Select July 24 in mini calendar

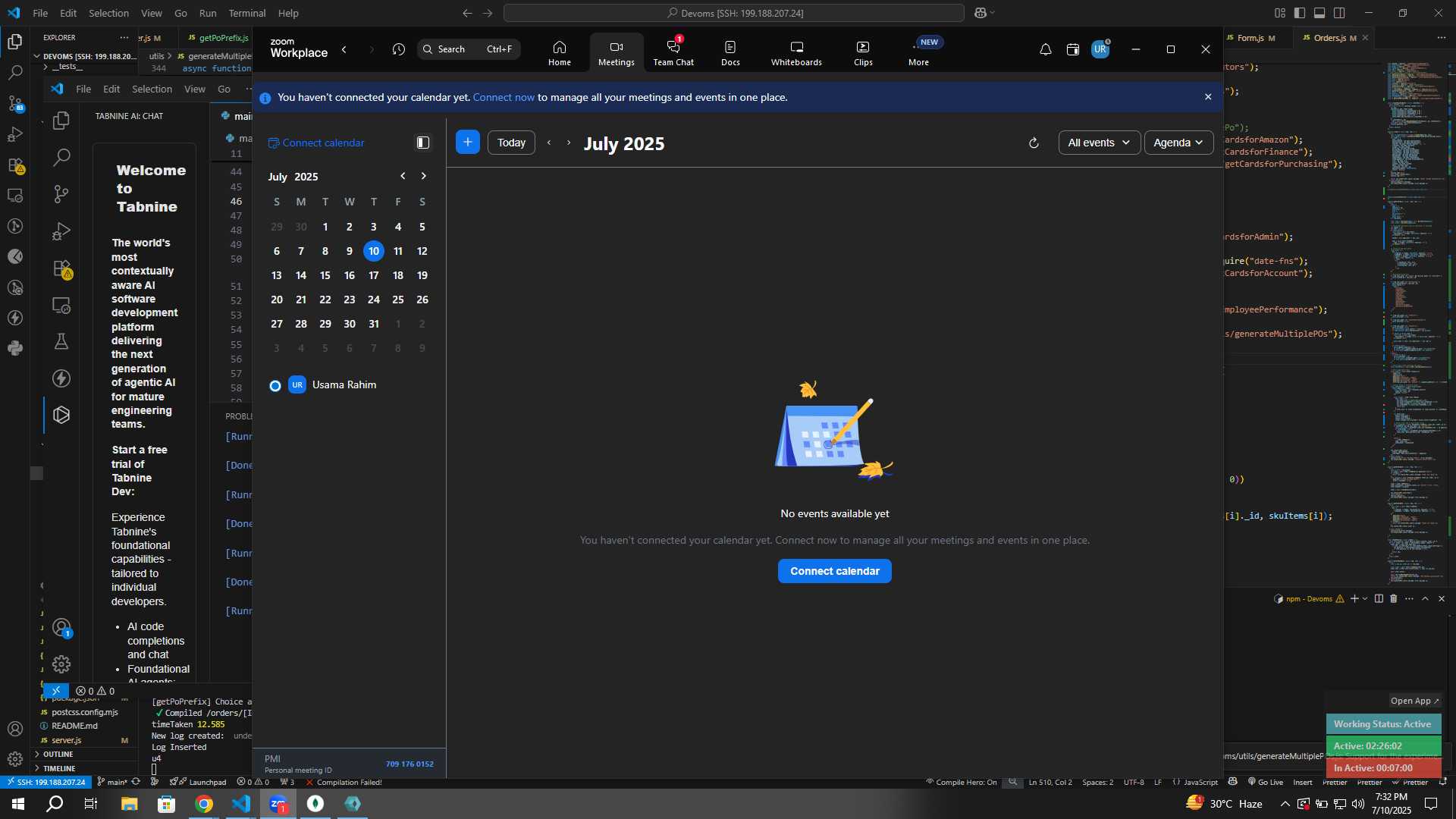[374, 300]
